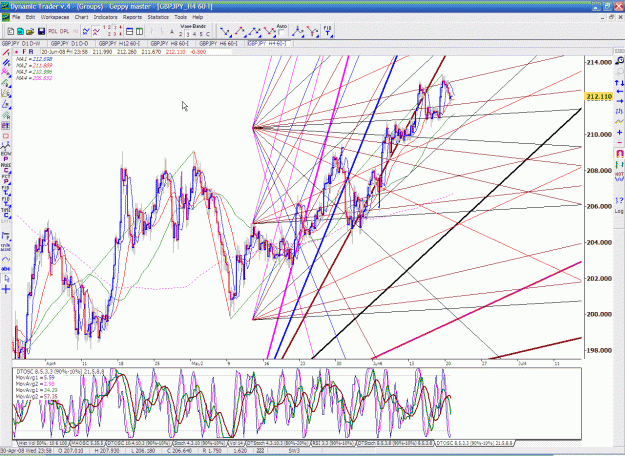Screen dimensions: 625x456
Task: Select the olive fan angles tool
Action: [6, 93]
